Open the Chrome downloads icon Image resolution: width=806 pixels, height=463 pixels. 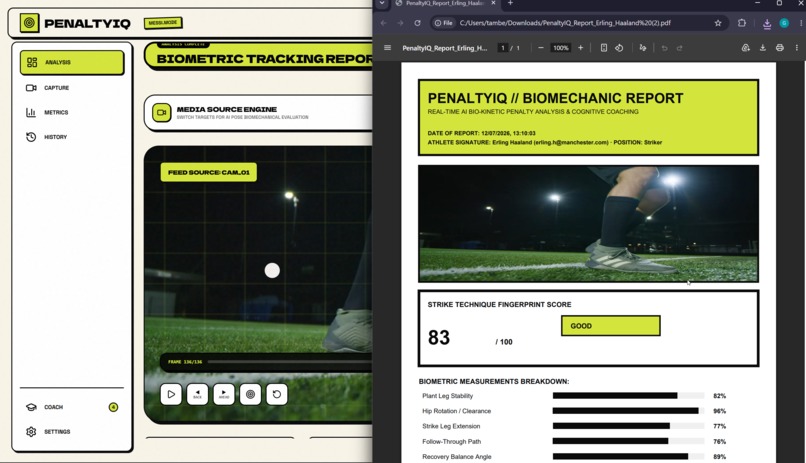click(766, 23)
